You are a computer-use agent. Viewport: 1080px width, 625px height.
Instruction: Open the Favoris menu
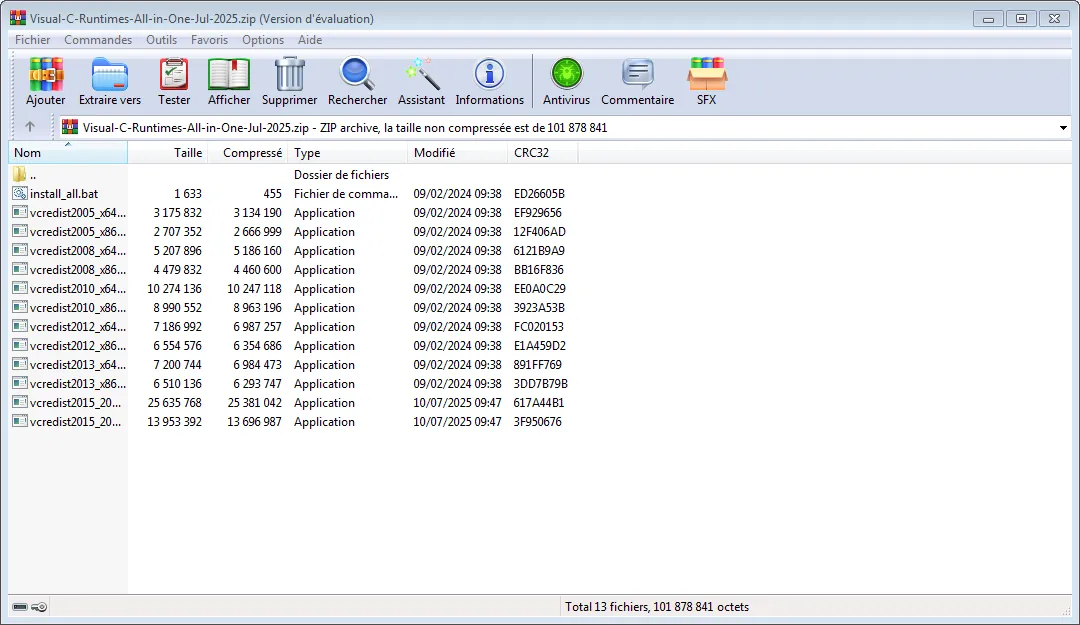pos(209,40)
